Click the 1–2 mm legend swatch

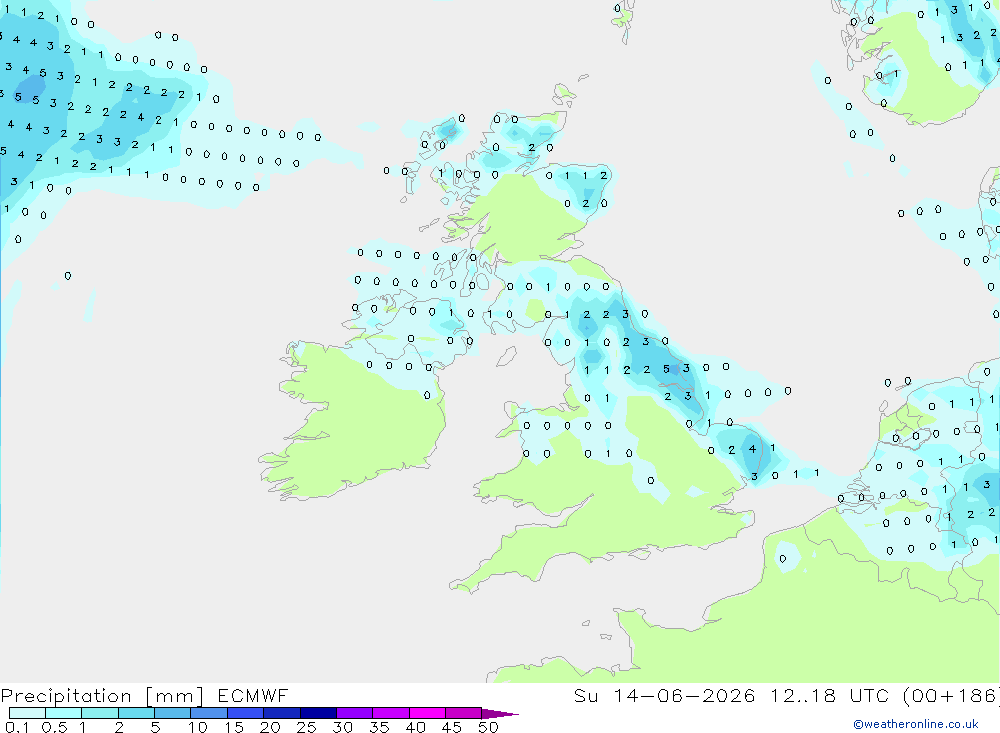[x=99, y=713]
